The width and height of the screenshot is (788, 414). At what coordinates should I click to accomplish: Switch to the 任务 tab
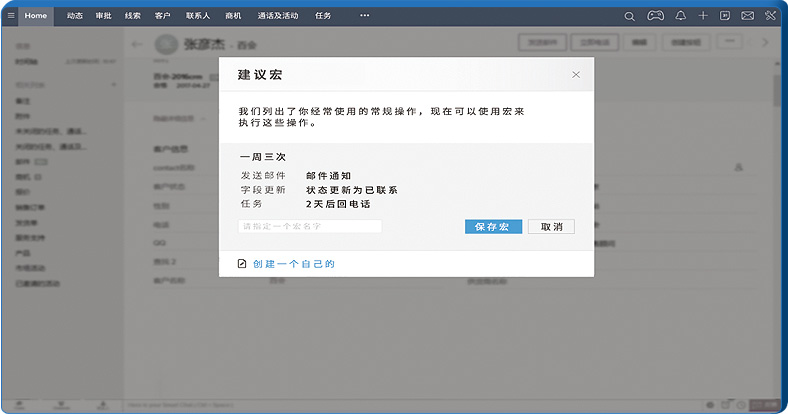323,16
